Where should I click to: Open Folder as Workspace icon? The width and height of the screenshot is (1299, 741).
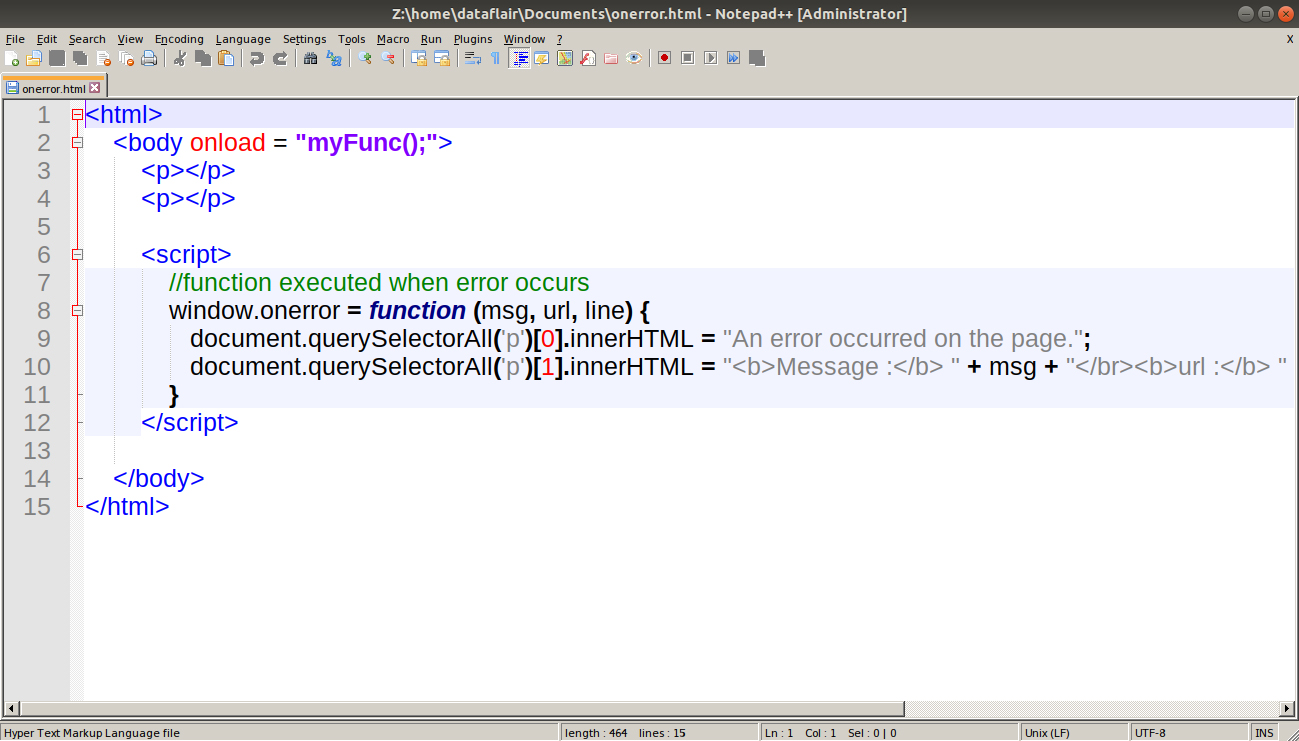point(611,58)
